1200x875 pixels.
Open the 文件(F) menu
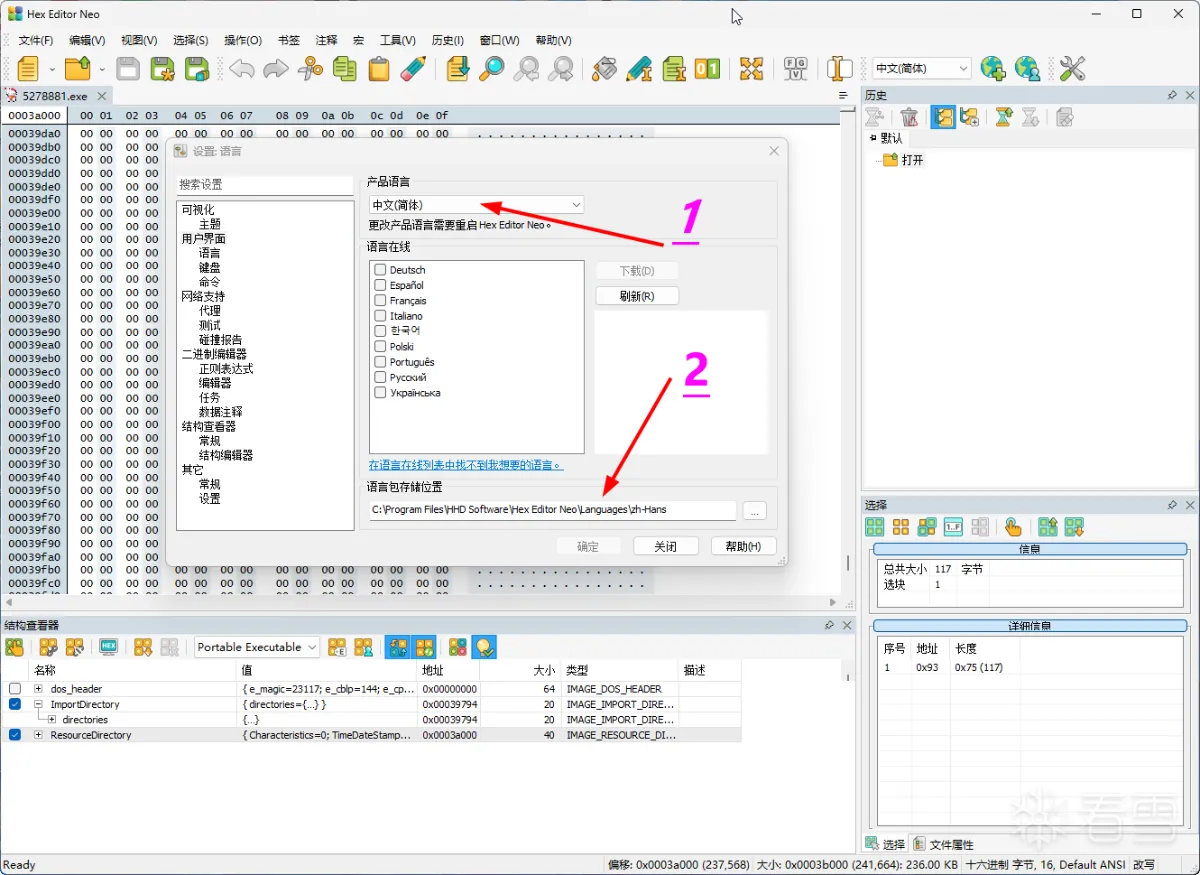[x=36, y=40]
